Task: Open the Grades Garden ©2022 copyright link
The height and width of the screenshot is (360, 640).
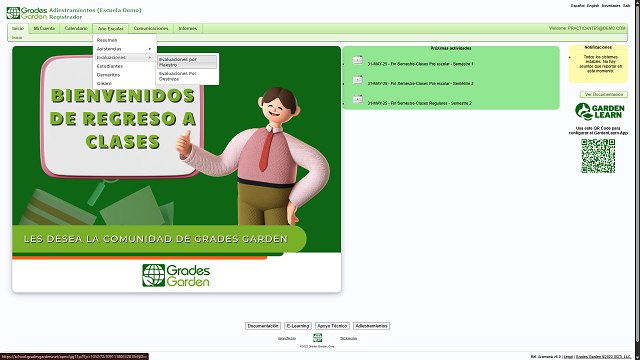Action: click(x=603, y=357)
